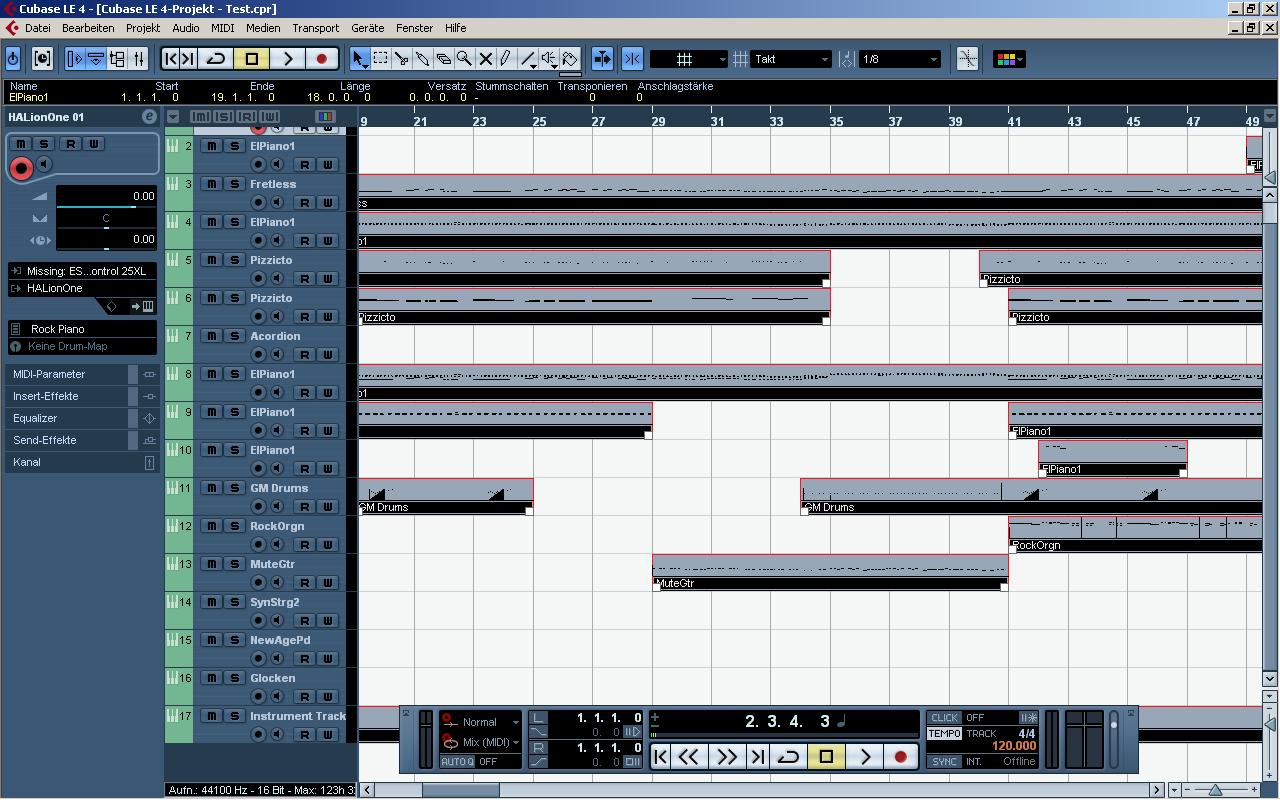Toggle CLICK metronome on transport panel

tap(944, 718)
